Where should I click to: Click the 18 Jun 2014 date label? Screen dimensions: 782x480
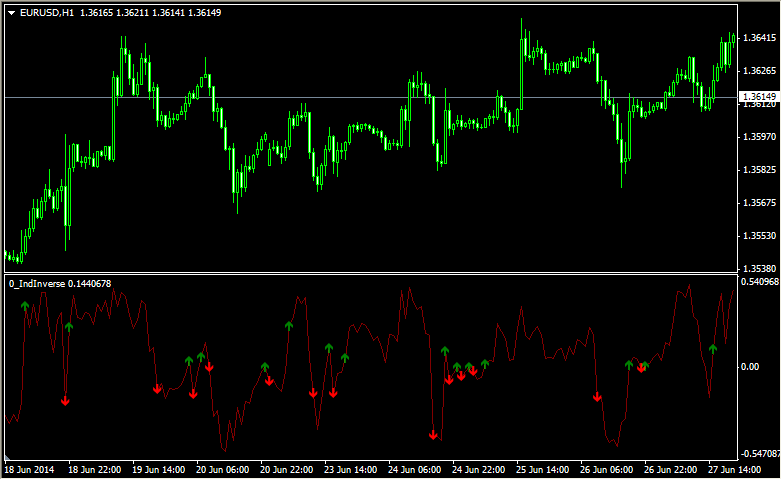[x=29, y=470]
